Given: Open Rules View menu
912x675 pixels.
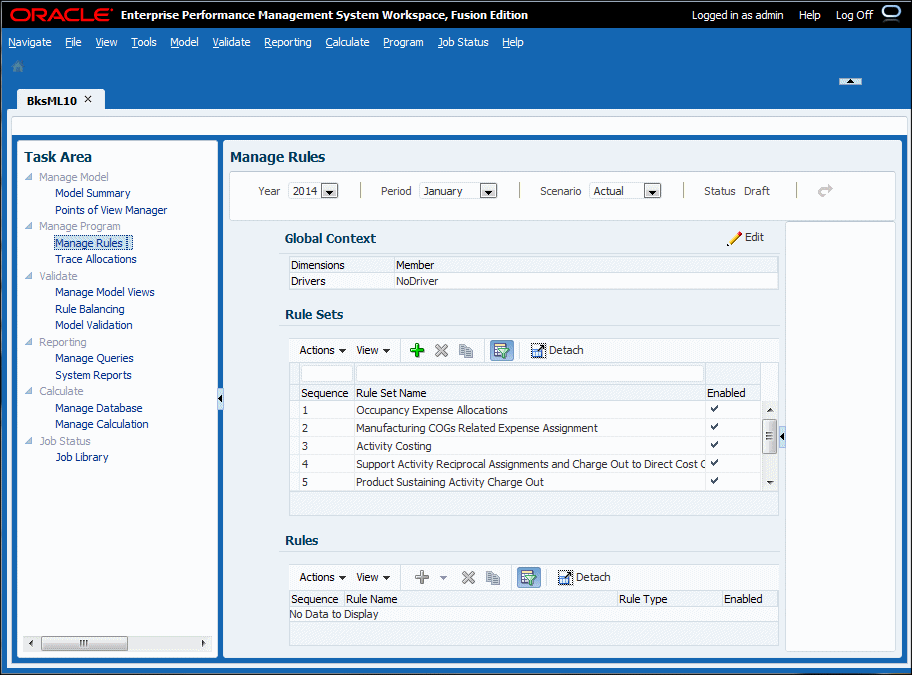Looking at the screenshot, I should point(373,577).
